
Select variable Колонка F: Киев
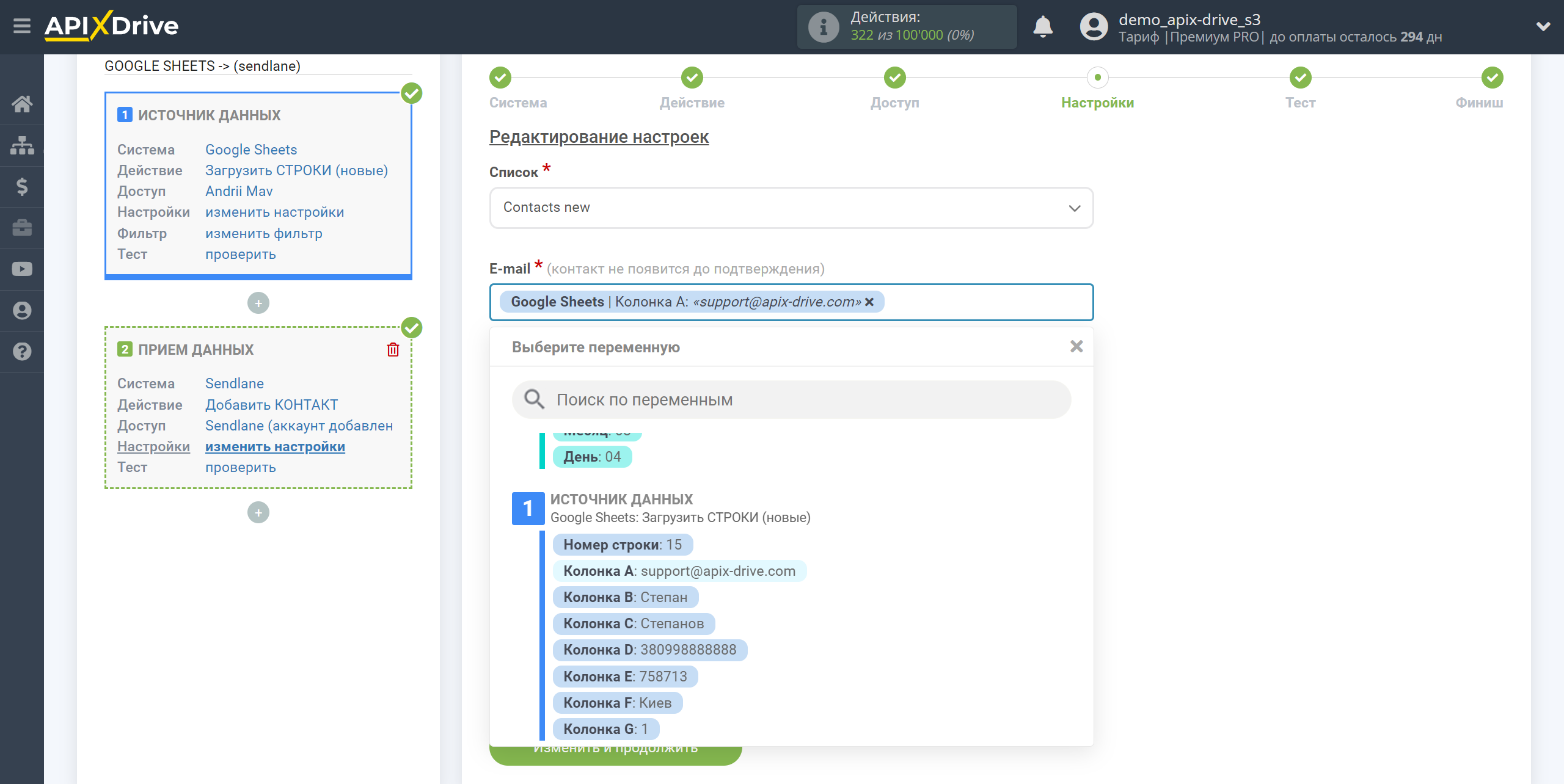click(617, 703)
